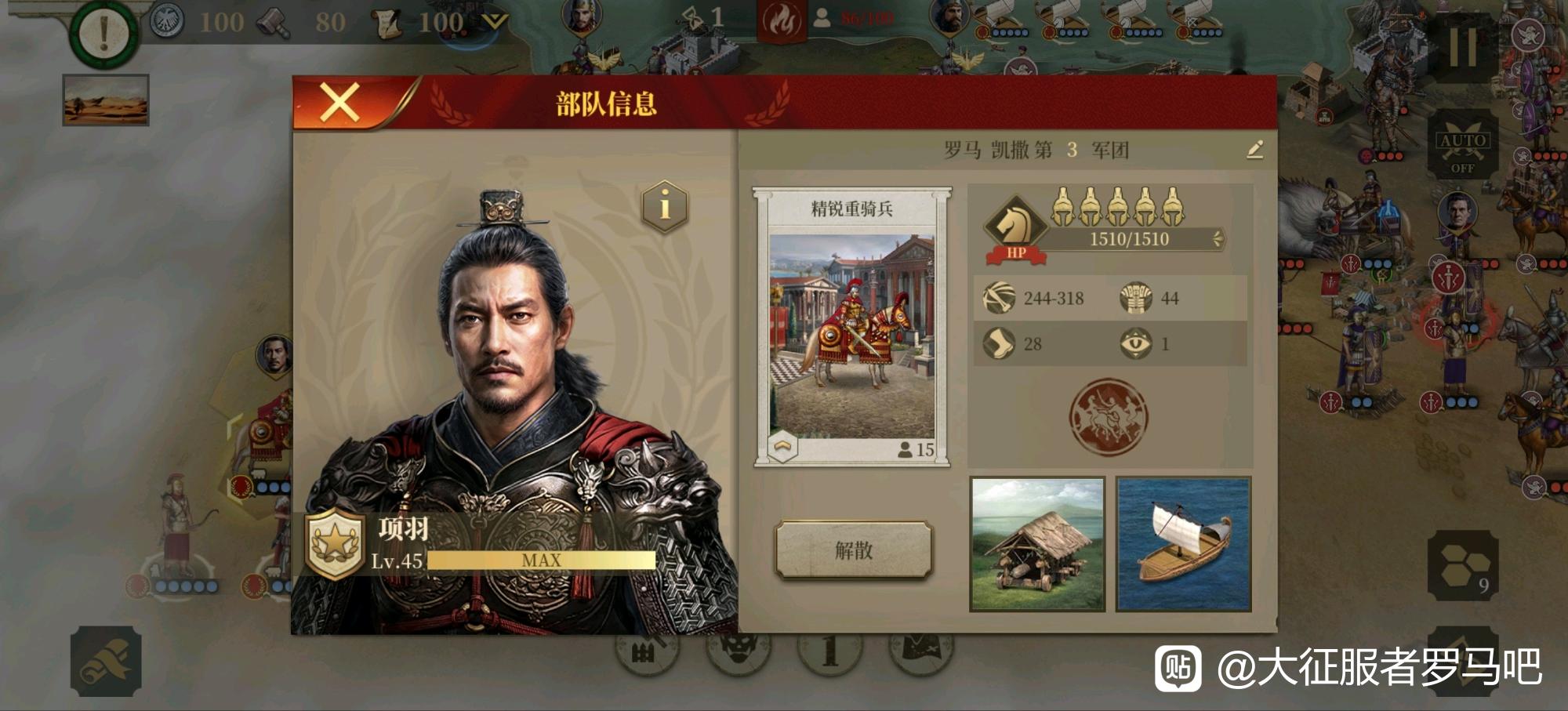Click the 解散 disband button
1568x711 pixels.
[854, 550]
